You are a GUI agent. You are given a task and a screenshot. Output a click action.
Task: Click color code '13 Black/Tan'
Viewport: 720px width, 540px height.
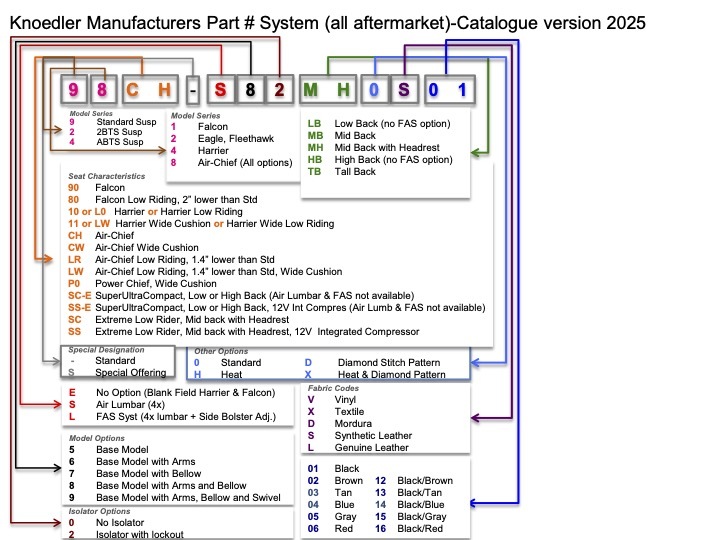pos(409,492)
